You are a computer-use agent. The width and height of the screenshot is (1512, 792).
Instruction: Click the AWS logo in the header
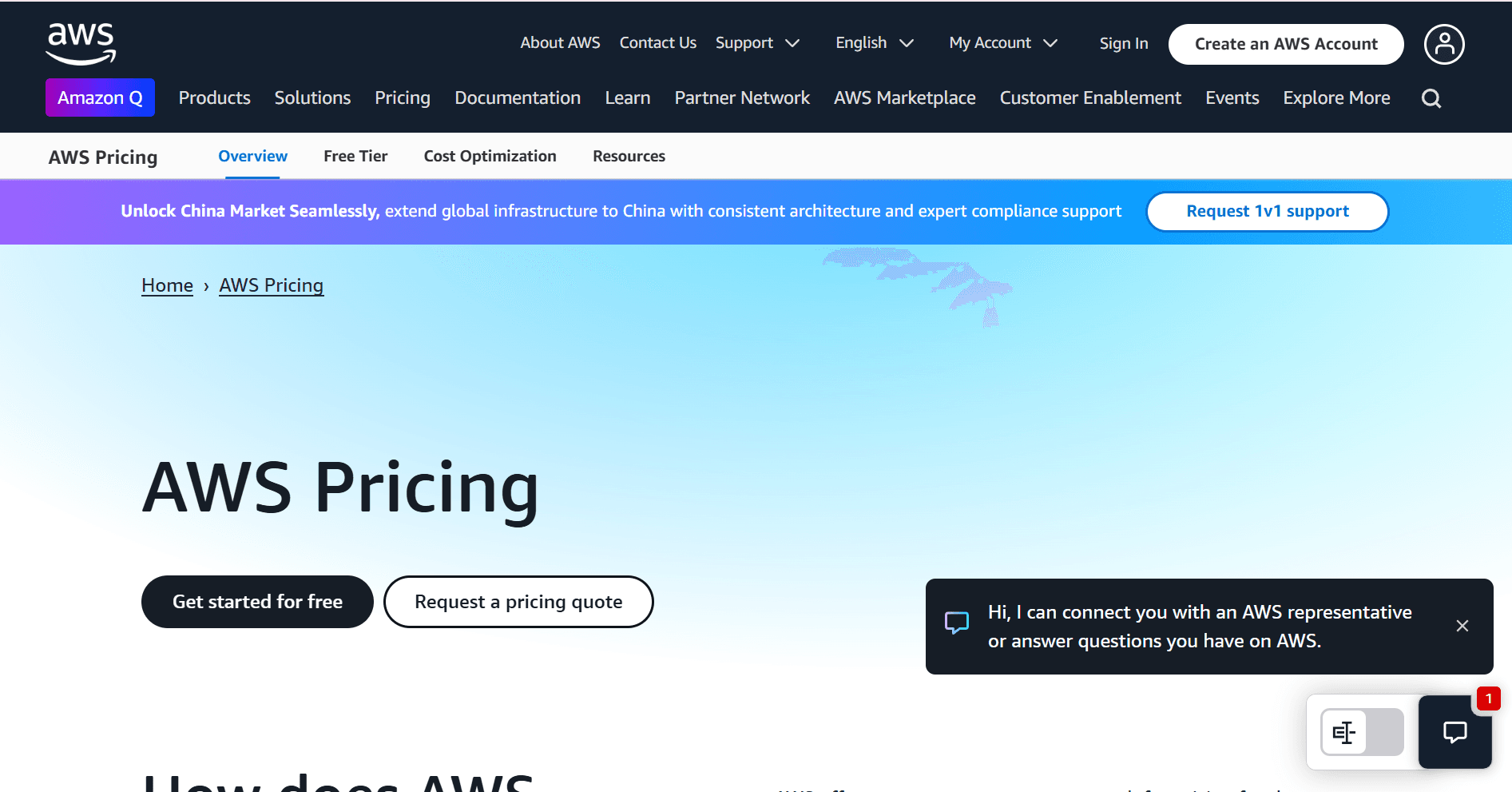pos(79,44)
